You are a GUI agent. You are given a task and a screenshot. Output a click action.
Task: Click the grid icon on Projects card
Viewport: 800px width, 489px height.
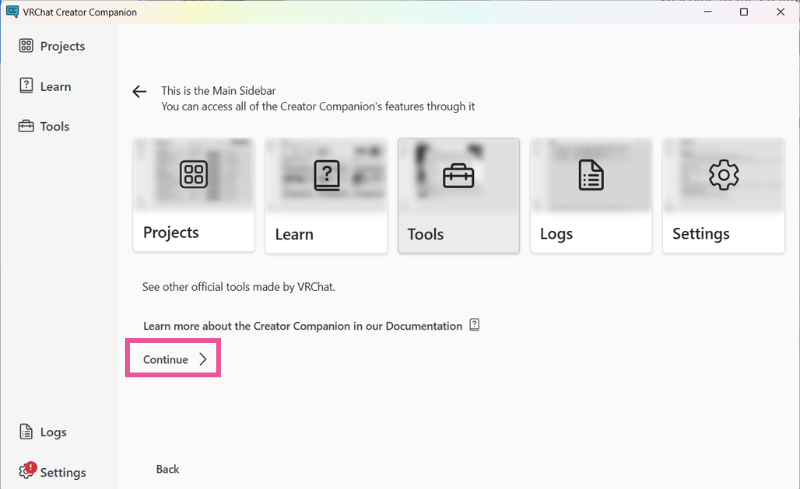[193, 174]
